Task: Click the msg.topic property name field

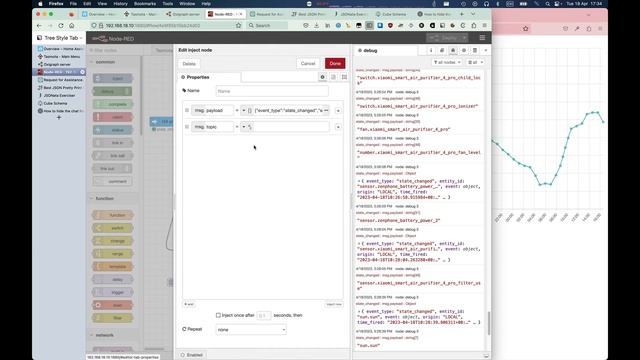Action: (212, 127)
